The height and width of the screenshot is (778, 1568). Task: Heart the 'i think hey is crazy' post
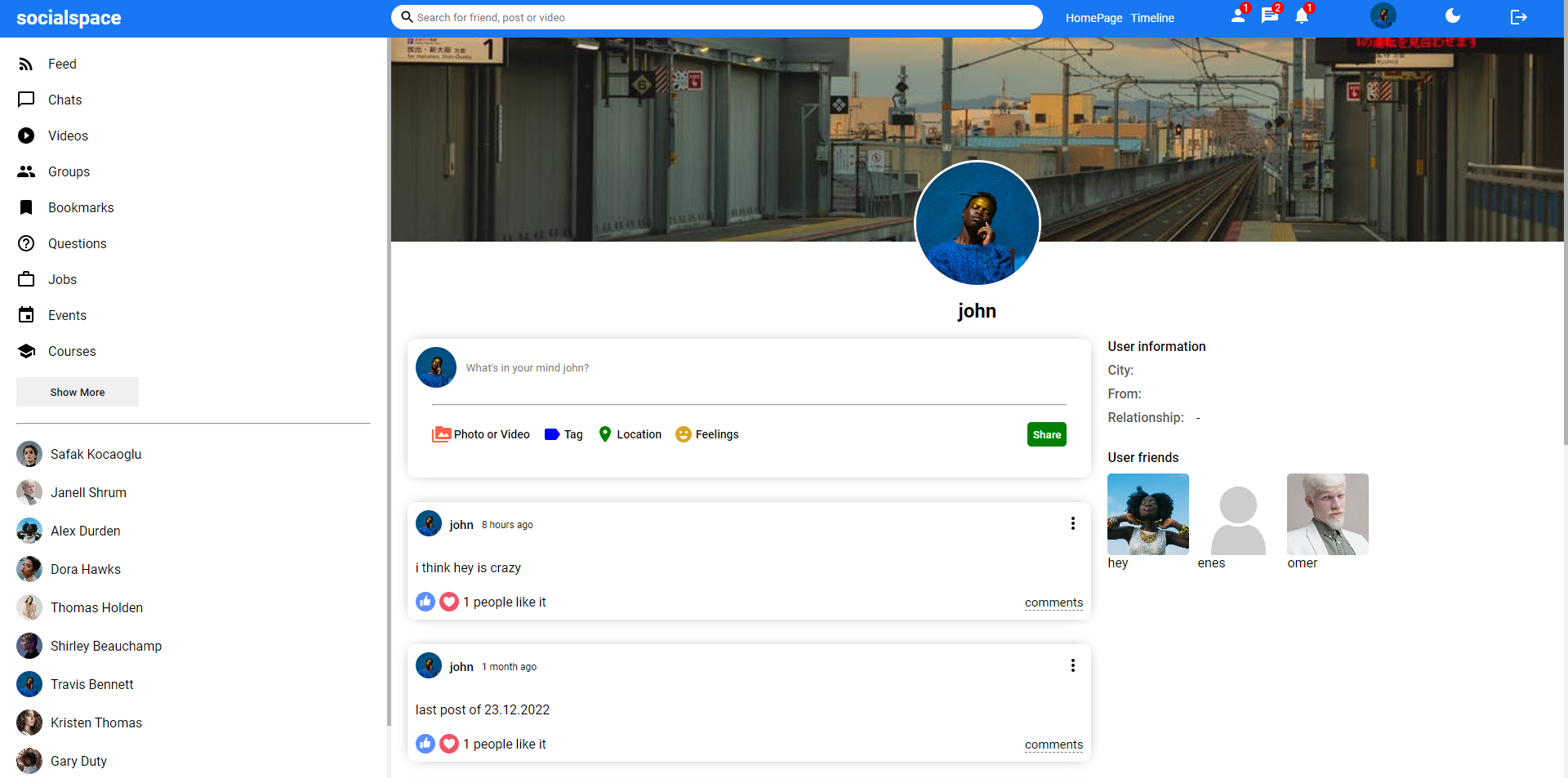[449, 602]
